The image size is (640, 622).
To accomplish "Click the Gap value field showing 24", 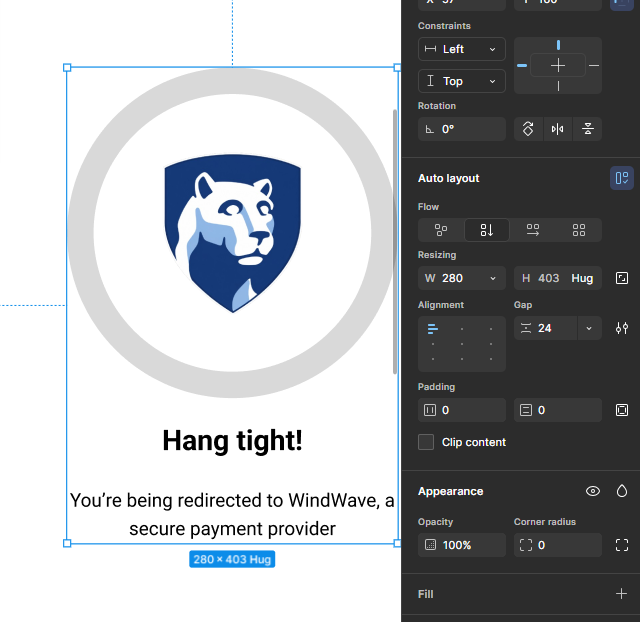I will (545, 328).
